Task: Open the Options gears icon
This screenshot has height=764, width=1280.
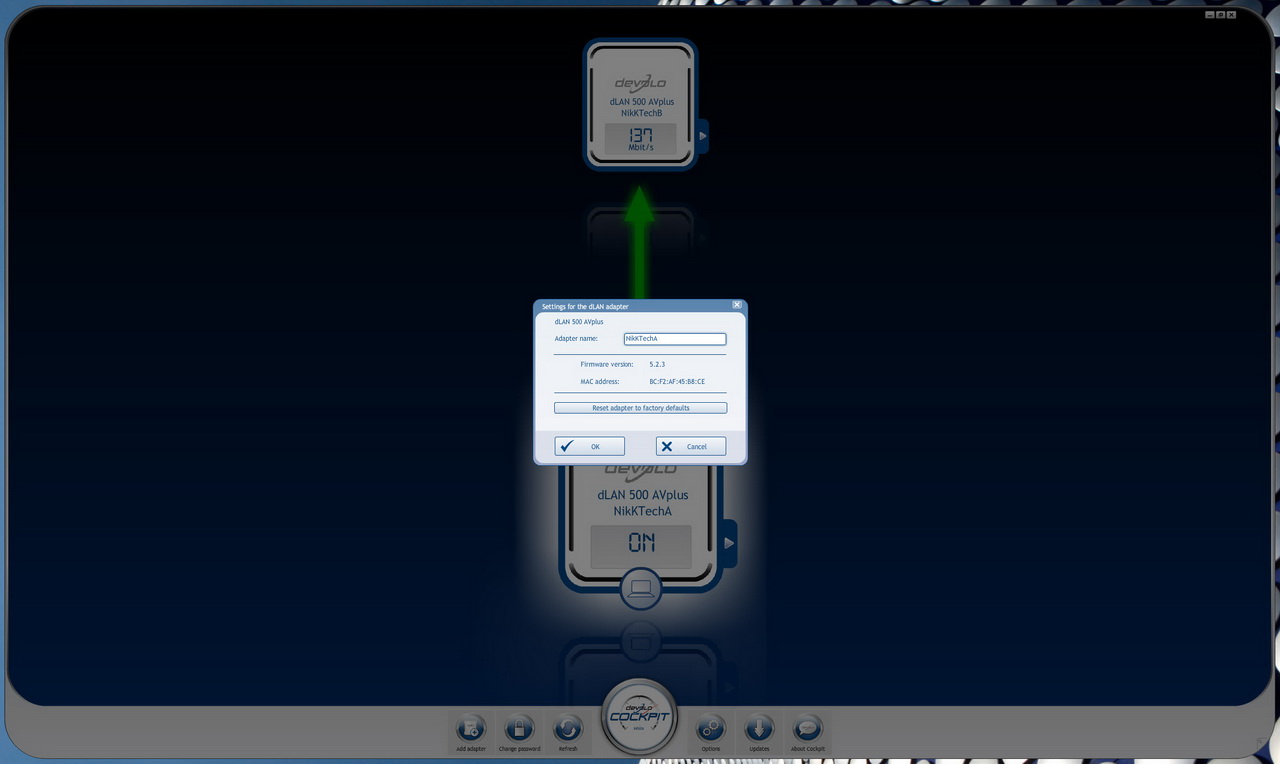Action: tap(710, 728)
